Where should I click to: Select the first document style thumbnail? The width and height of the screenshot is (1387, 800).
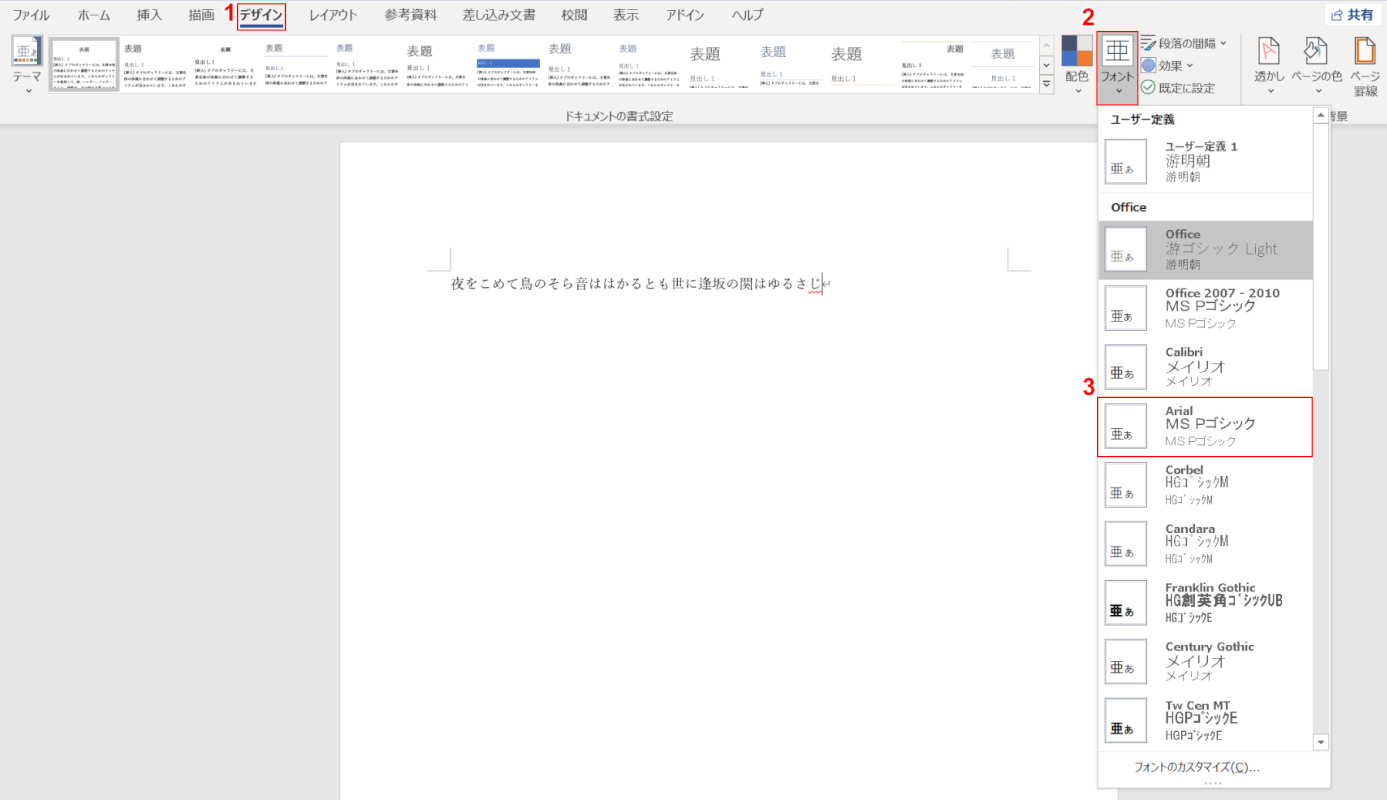(x=84, y=66)
